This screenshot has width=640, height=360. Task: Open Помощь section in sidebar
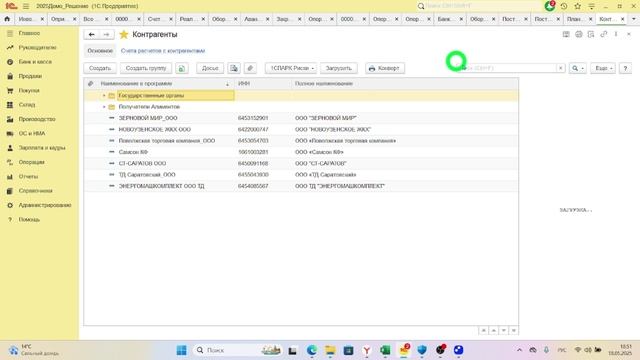pos(29,220)
